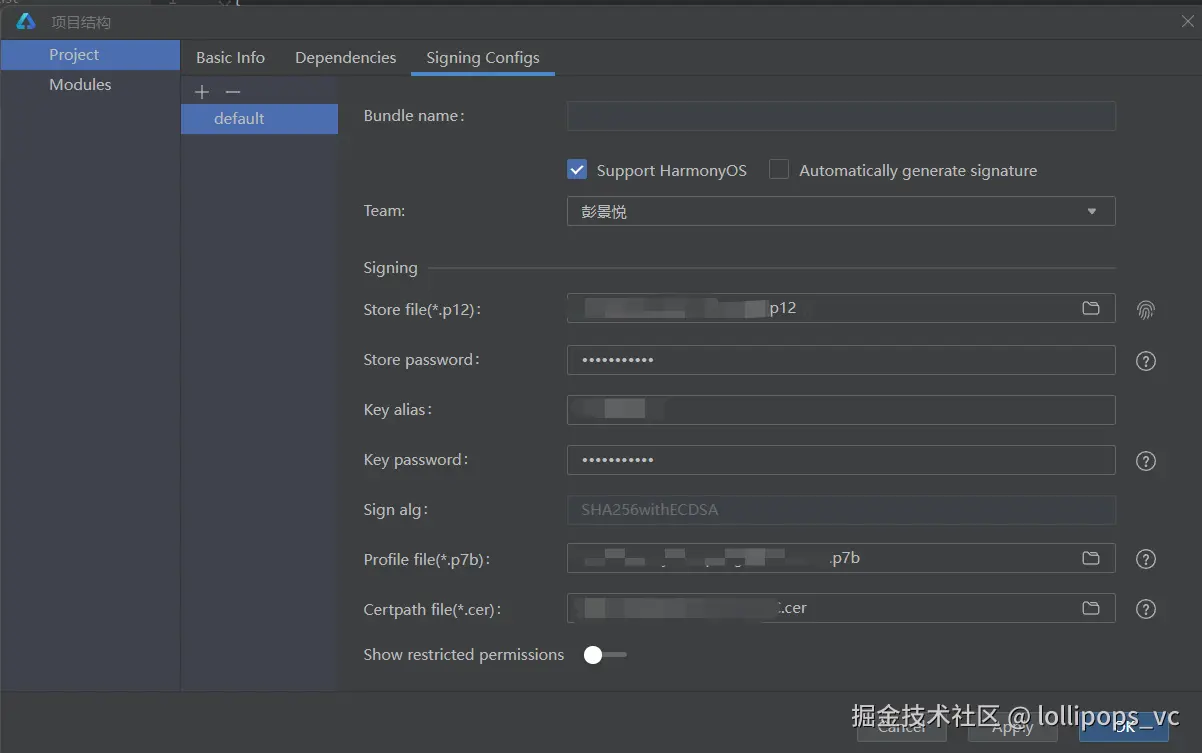The height and width of the screenshot is (753, 1202).
Task: Click the Key alias field
Action: [841, 410]
